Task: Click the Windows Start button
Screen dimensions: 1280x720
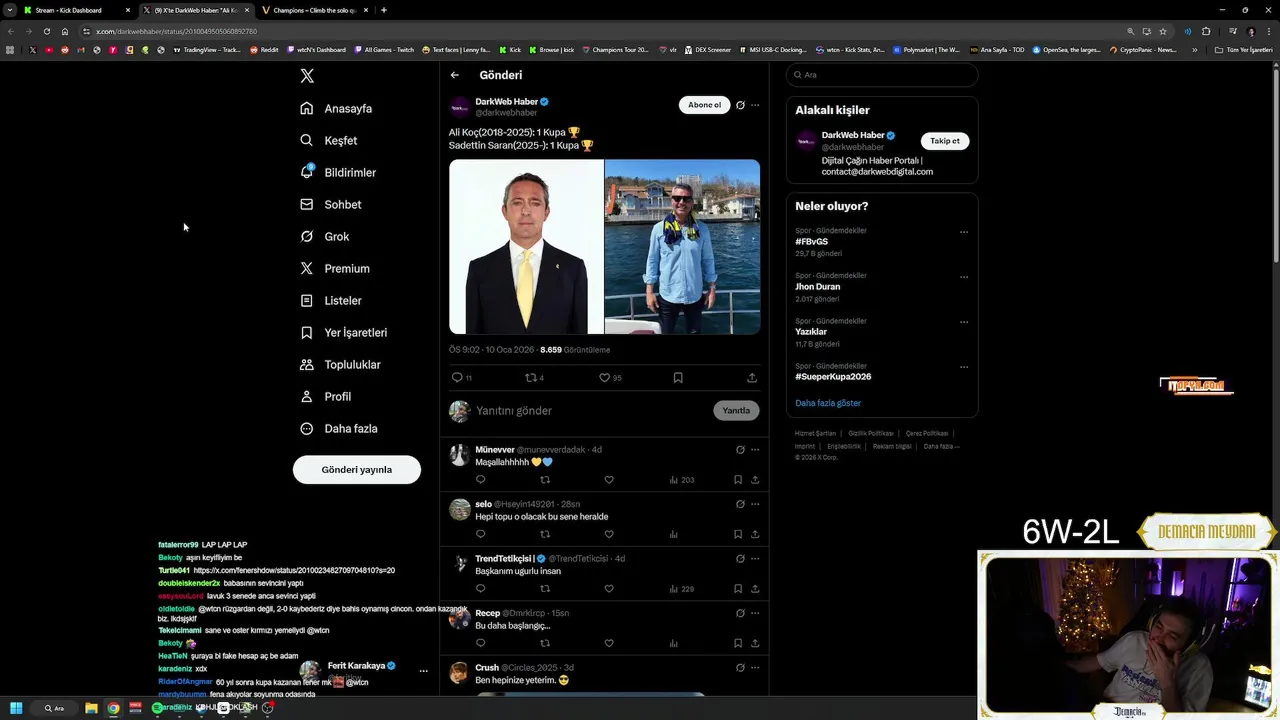Action: tap(16, 708)
